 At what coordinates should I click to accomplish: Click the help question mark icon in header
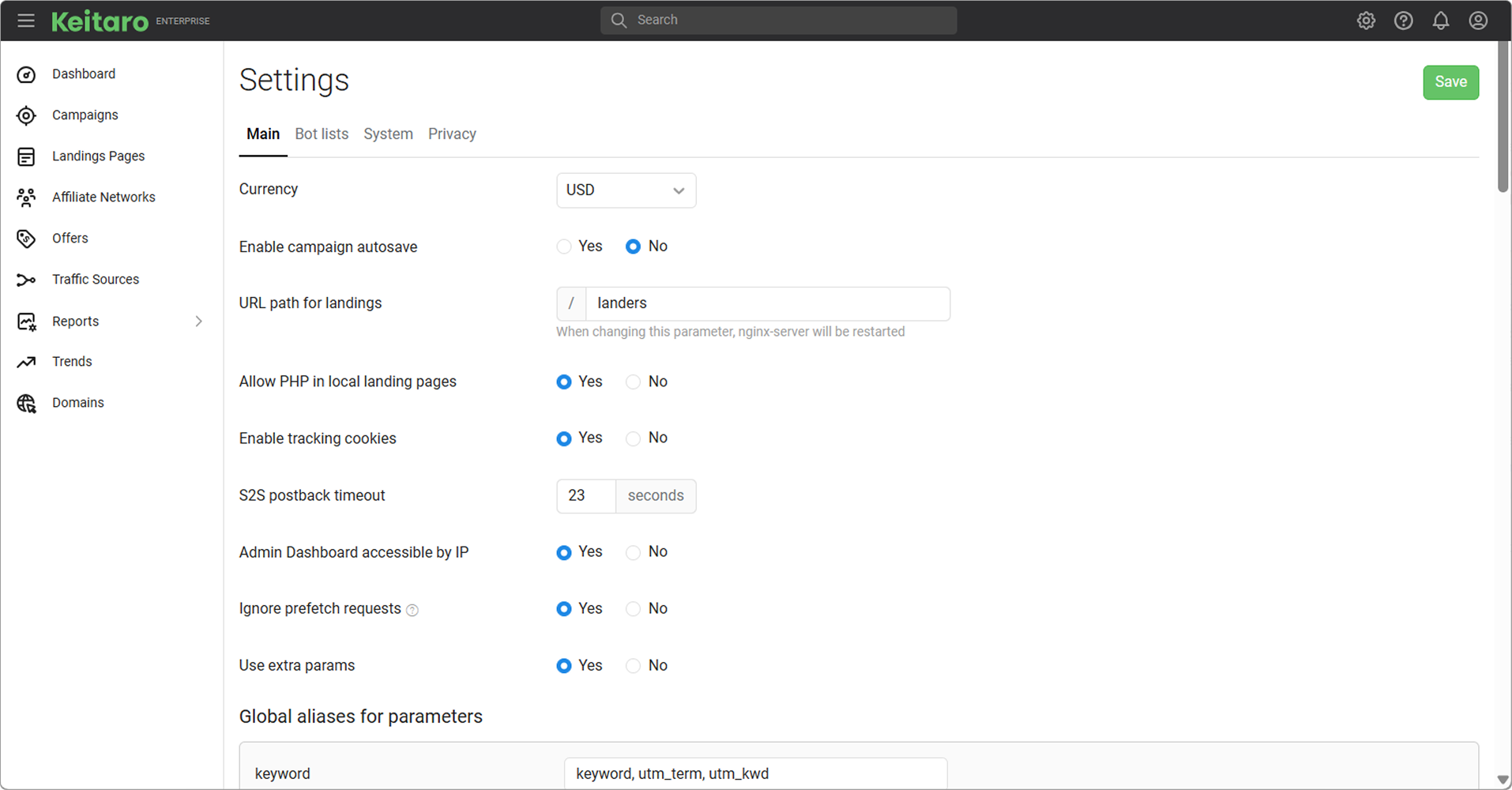[x=1403, y=21]
